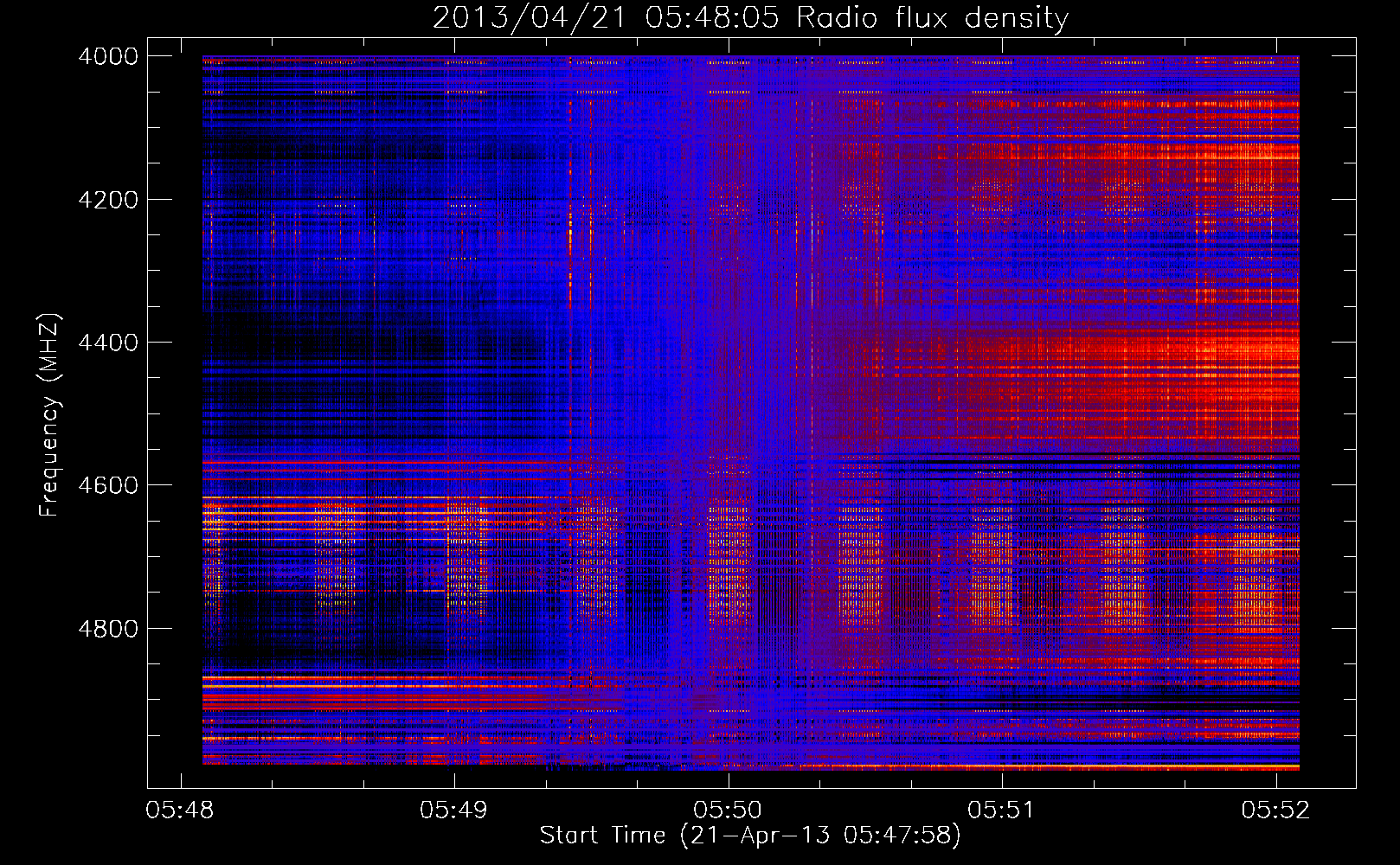The image size is (1400, 865).
Task: Select the 4000 frequency tick label
Action: 108,56
